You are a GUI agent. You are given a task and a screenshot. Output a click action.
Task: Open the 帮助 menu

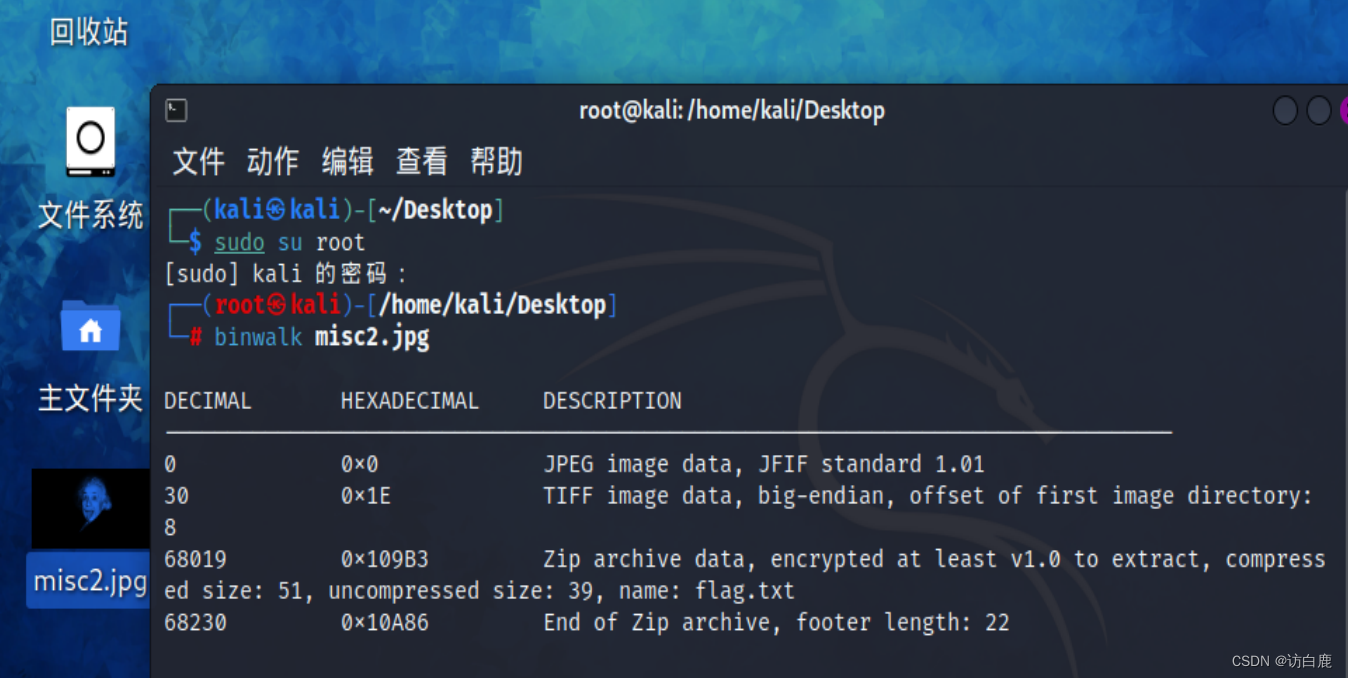tap(497, 161)
